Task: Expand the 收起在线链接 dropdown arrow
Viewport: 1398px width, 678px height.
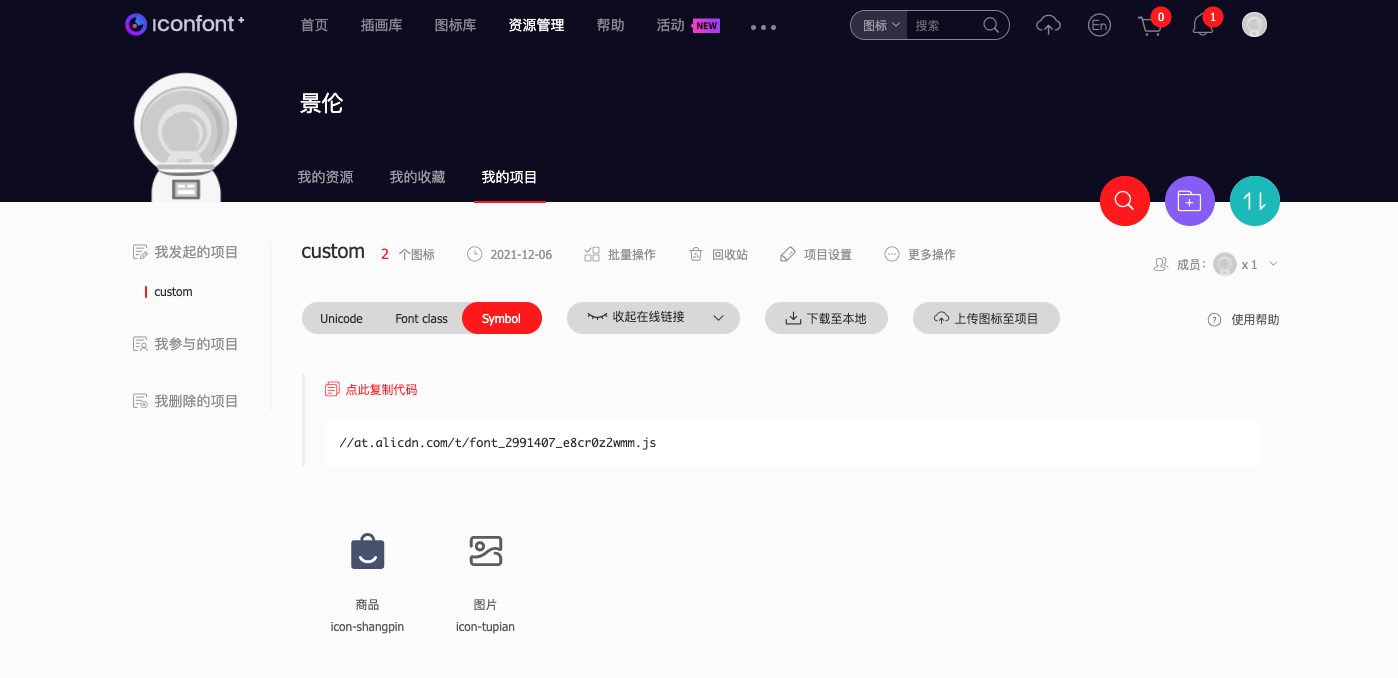Action: pos(718,318)
